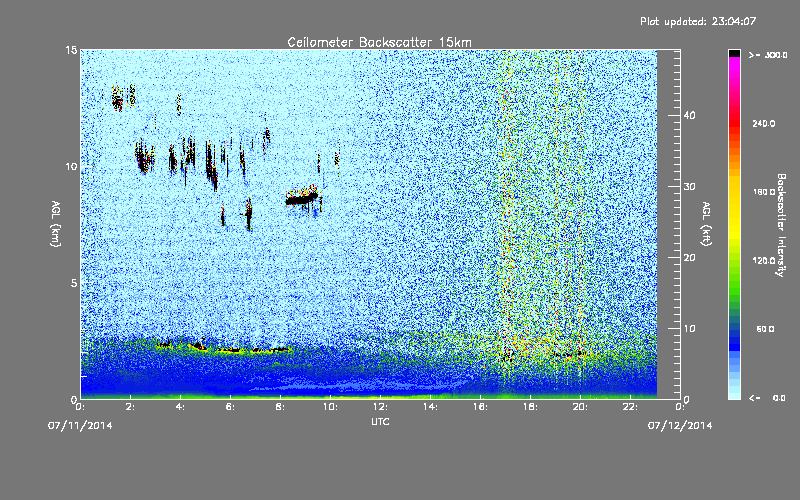
Task: Click the 30 tick on the kft axis
Action: [x=689, y=186]
